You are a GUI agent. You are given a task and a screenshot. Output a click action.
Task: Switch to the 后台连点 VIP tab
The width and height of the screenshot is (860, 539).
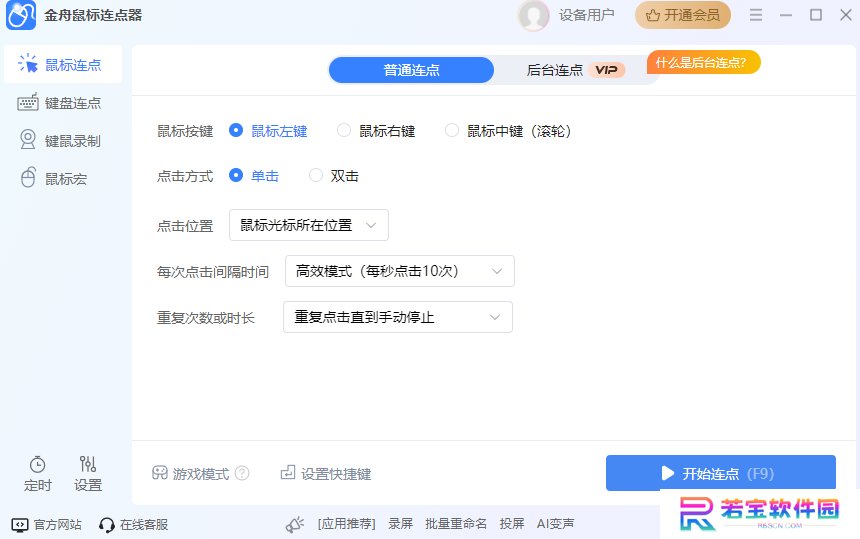pyautogui.click(x=575, y=70)
